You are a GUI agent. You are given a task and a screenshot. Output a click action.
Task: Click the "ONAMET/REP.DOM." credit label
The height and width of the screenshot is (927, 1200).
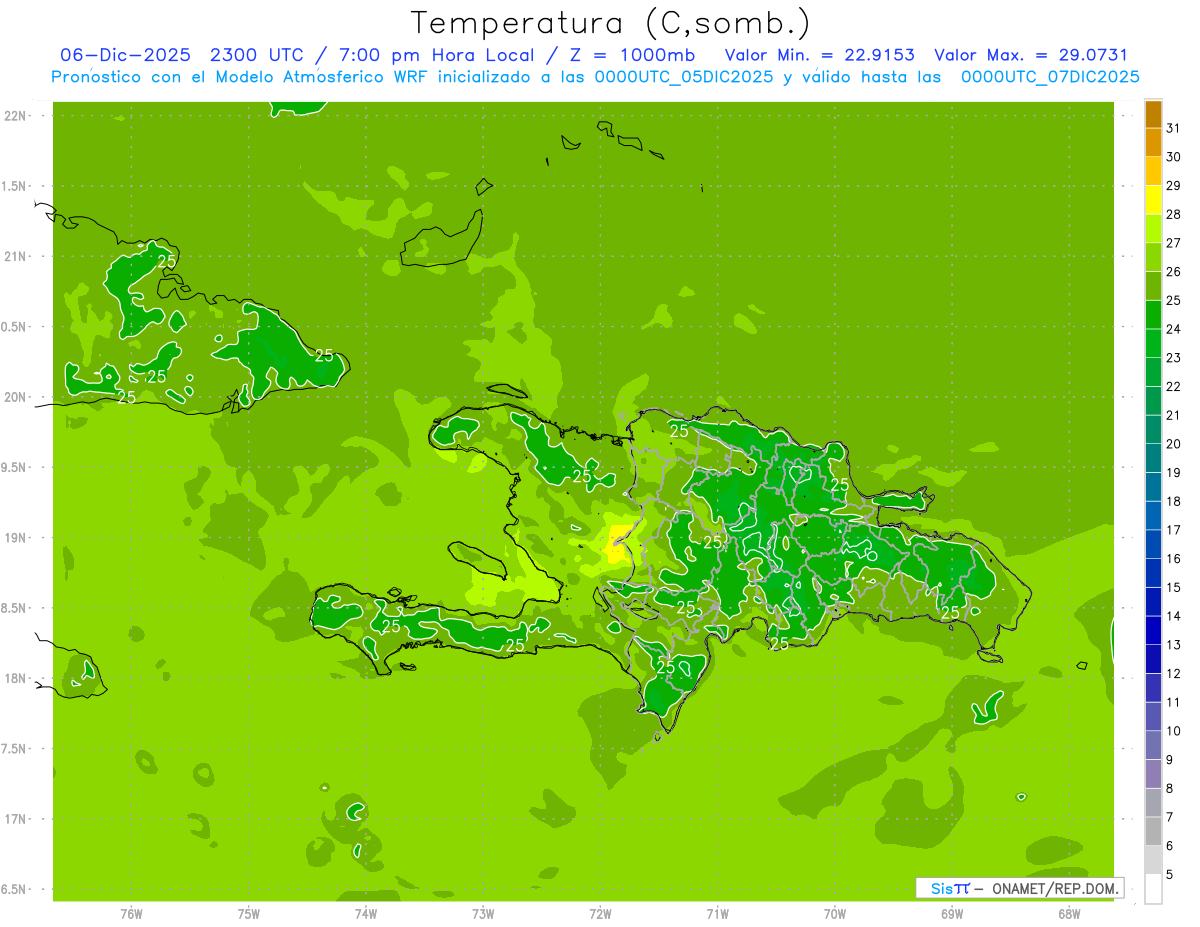tap(1053, 888)
